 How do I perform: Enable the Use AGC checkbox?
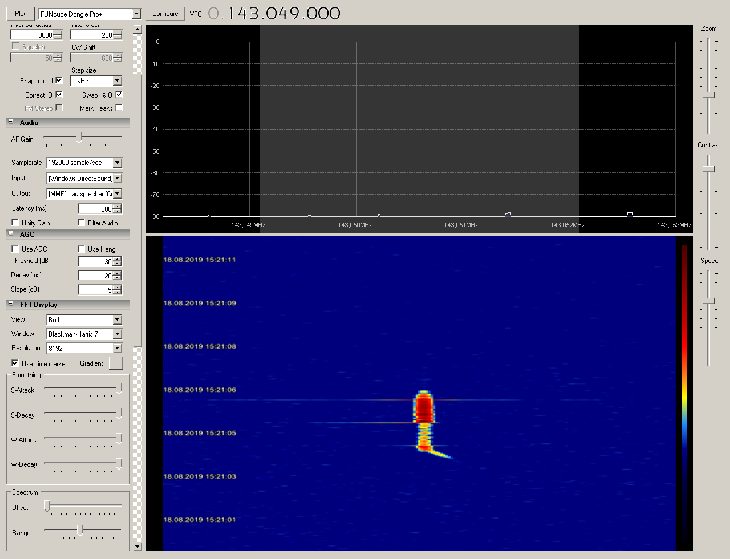(14, 248)
